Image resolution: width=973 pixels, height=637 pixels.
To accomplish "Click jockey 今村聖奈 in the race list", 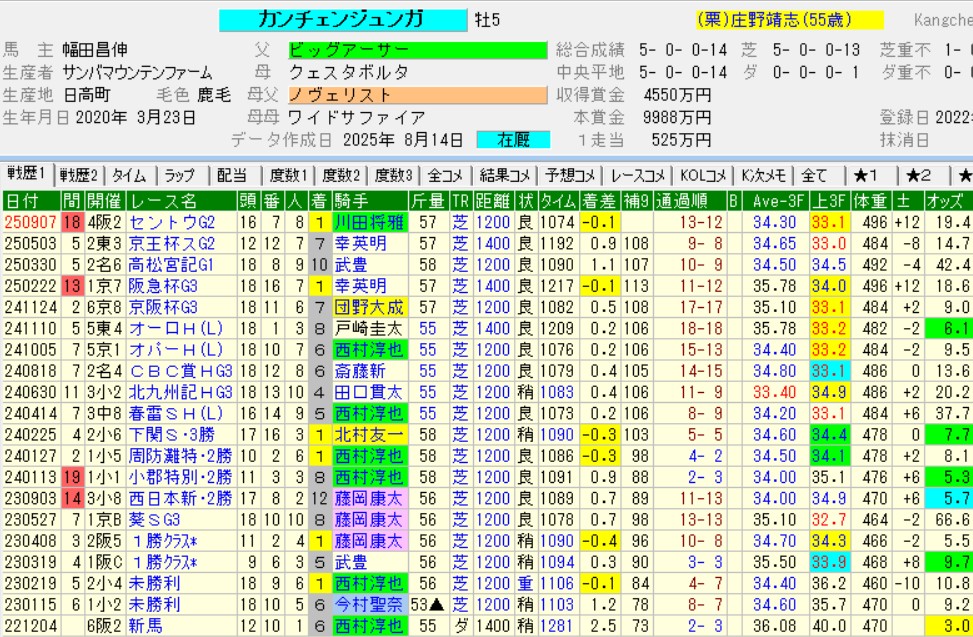I will 367,605.
